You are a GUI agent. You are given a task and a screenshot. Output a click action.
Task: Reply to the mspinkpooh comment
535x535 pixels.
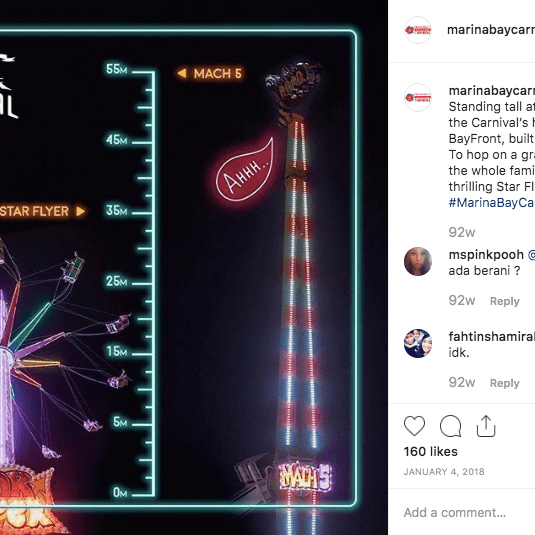(x=505, y=301)
